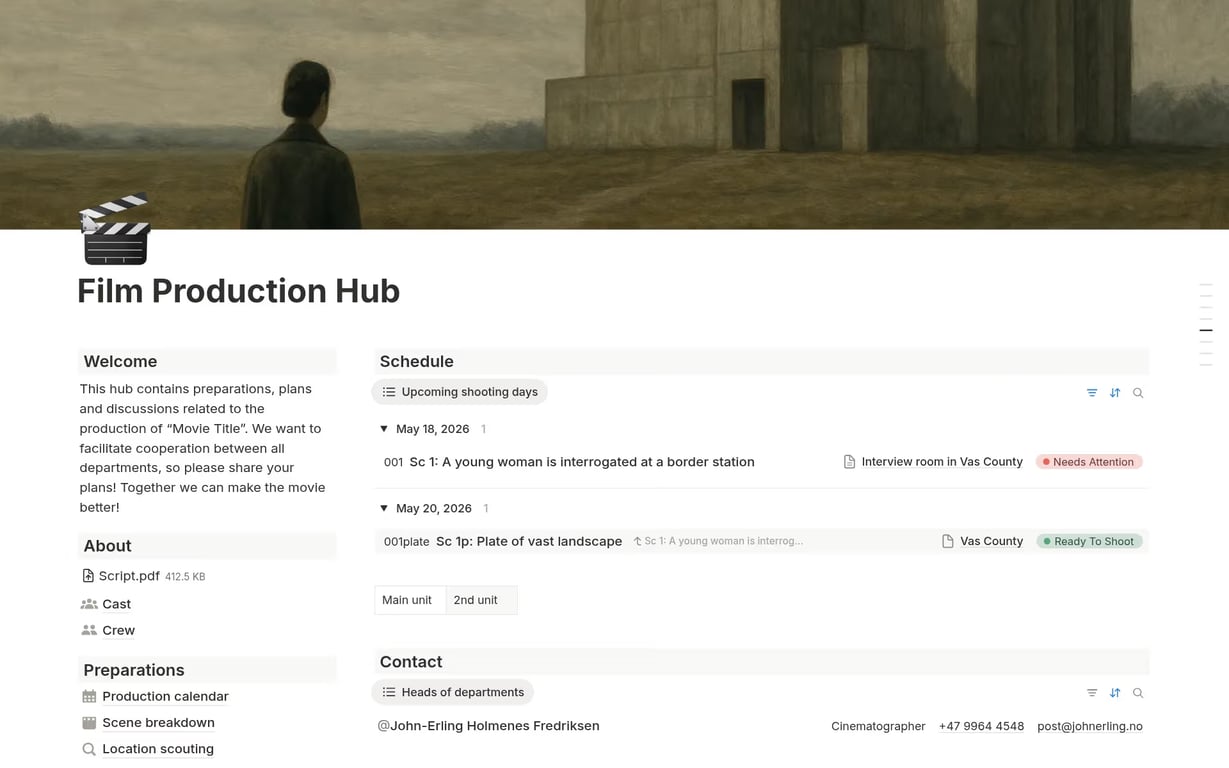
Task: Click the clapperboard page icon above the title
Action: [x=114, y=229]
